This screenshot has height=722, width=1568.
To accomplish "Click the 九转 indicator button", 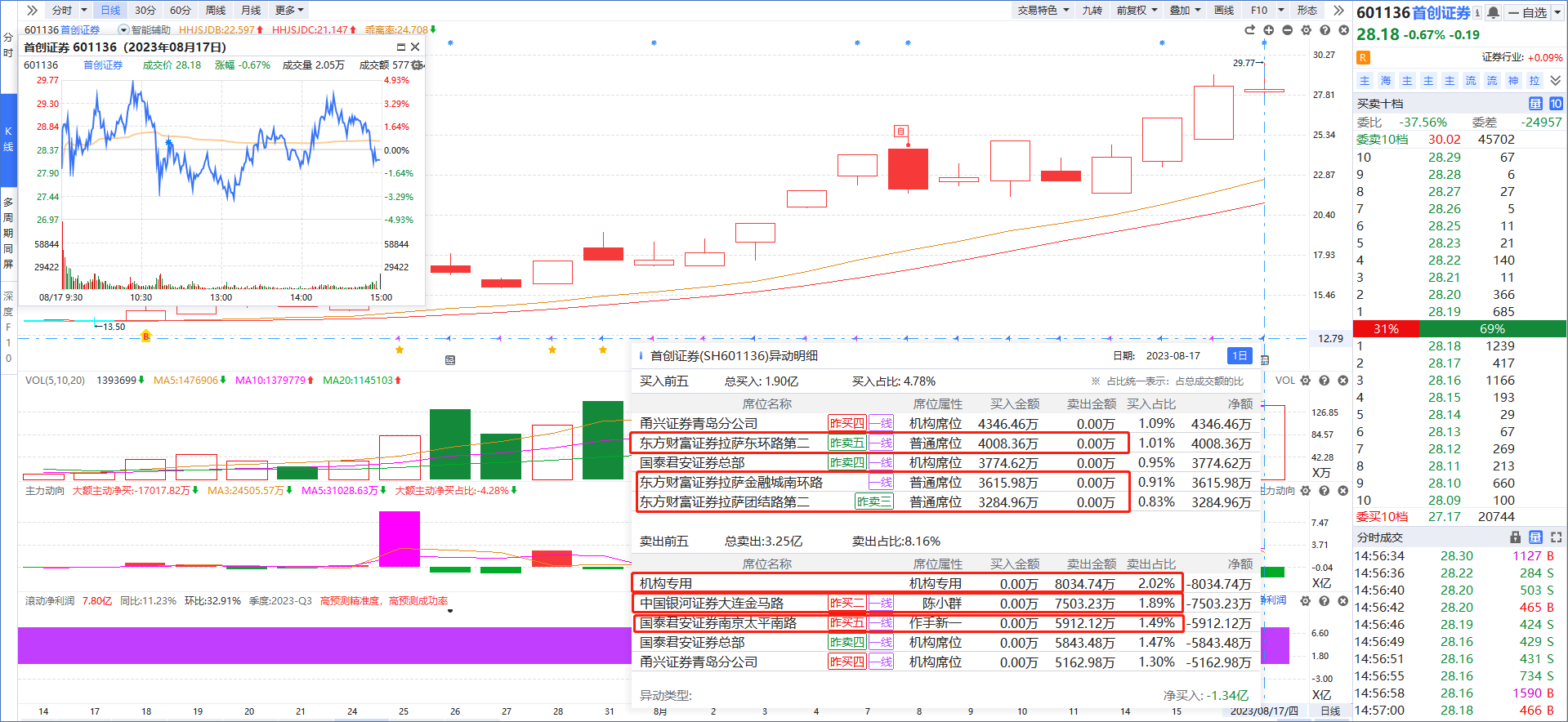I will click(1092, 10).
